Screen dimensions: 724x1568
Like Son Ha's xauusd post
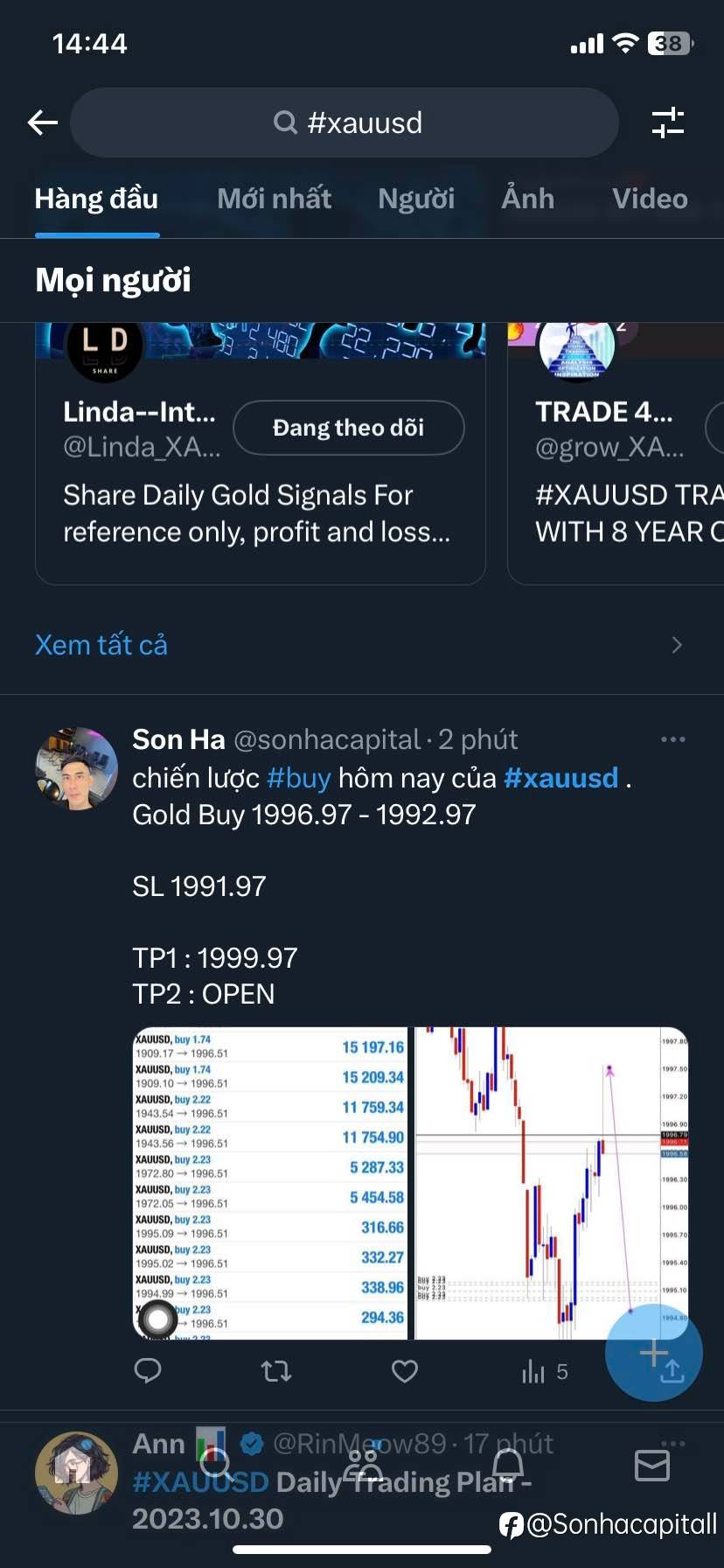[x=404, y=1370]
